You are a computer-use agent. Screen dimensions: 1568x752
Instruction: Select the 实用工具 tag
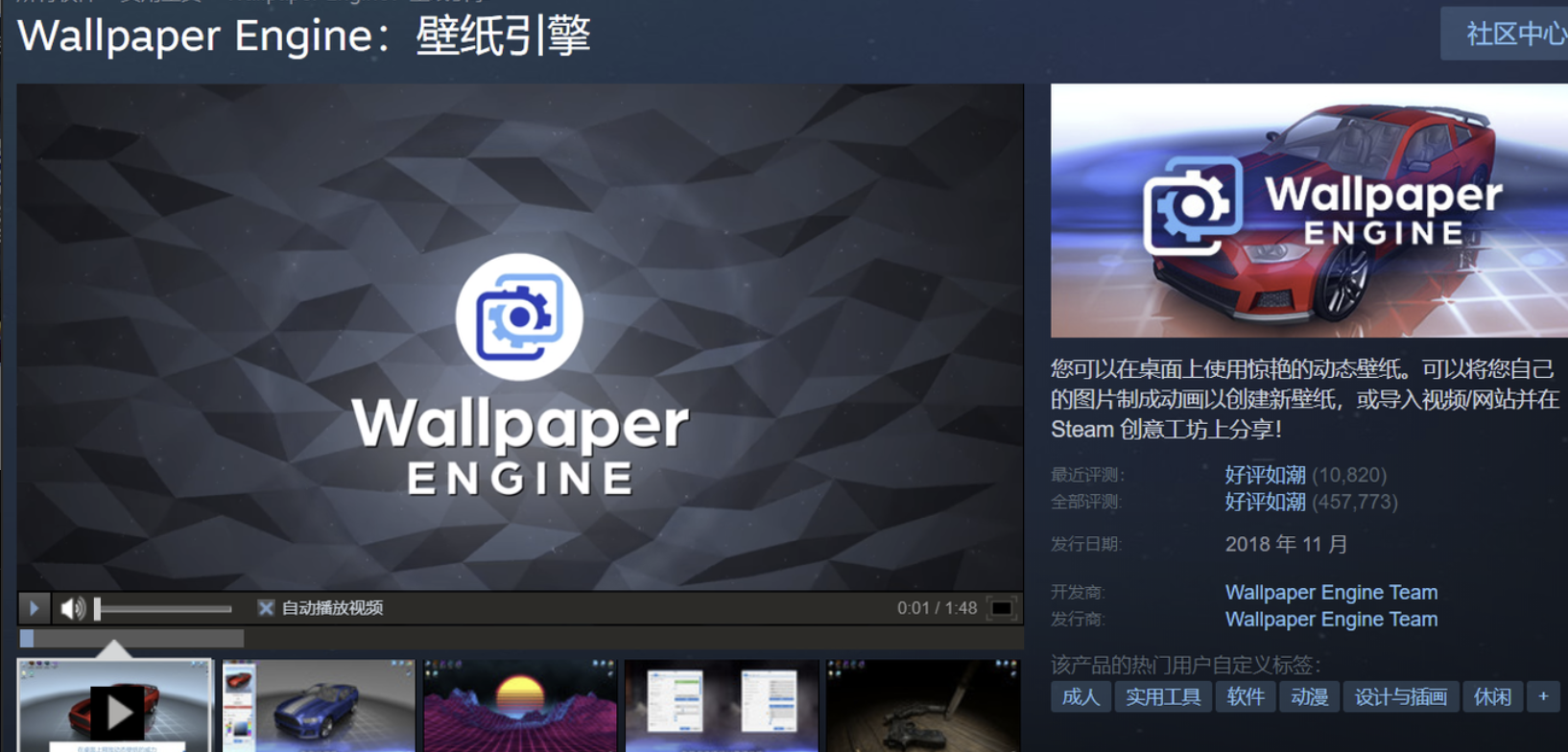point(1163,697)
